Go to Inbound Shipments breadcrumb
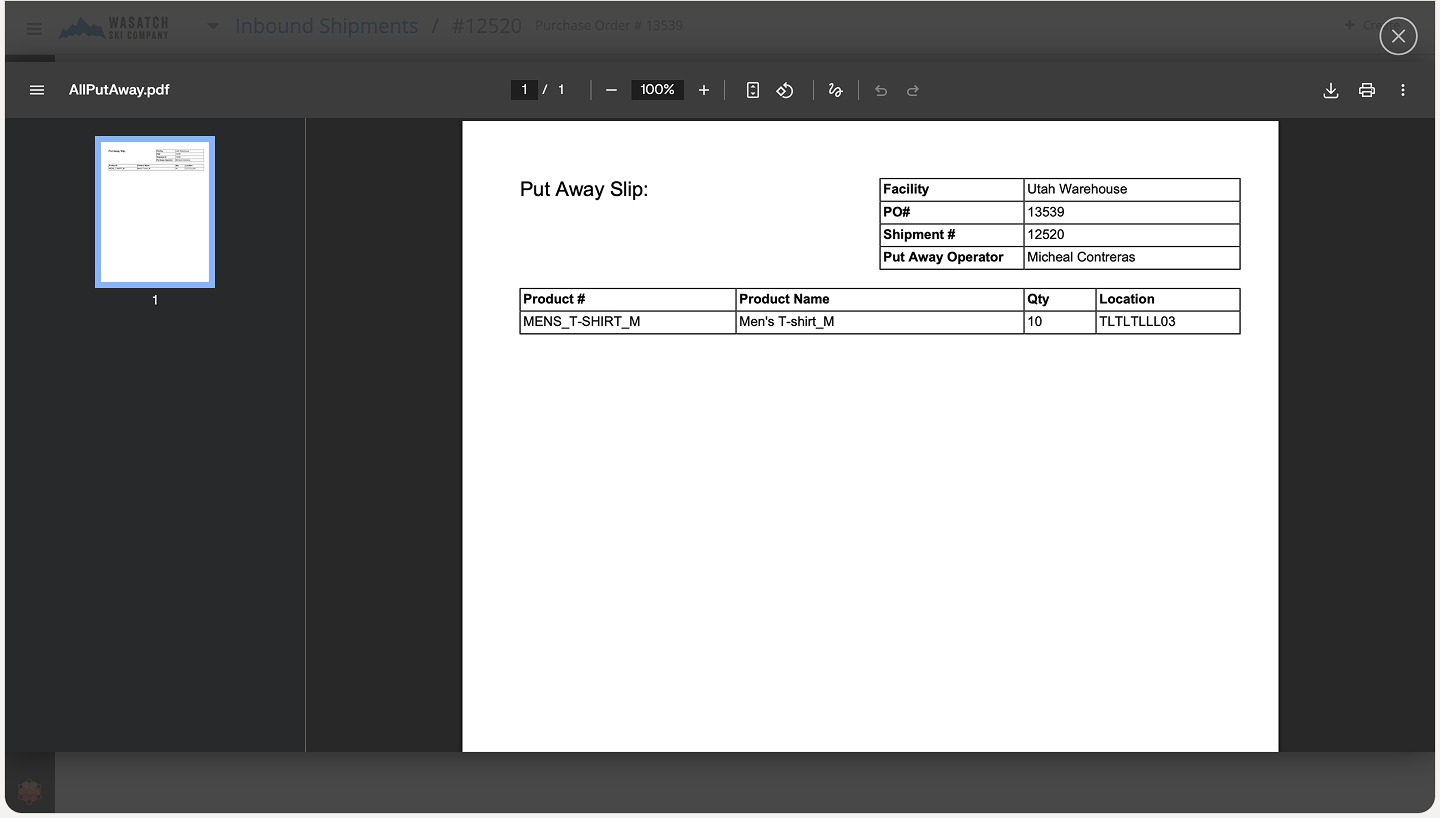 tap(326, 27)
